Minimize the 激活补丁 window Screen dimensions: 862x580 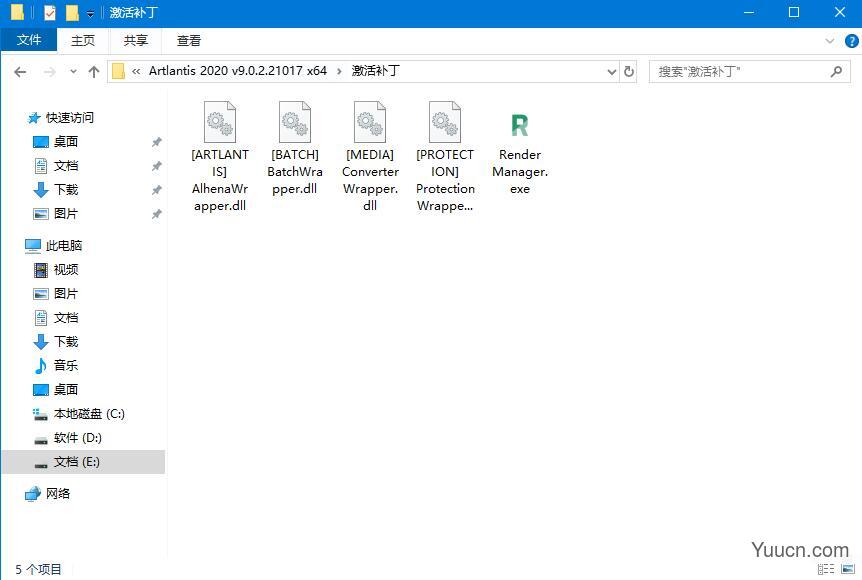pyautogui.click(x=749, y=12)
